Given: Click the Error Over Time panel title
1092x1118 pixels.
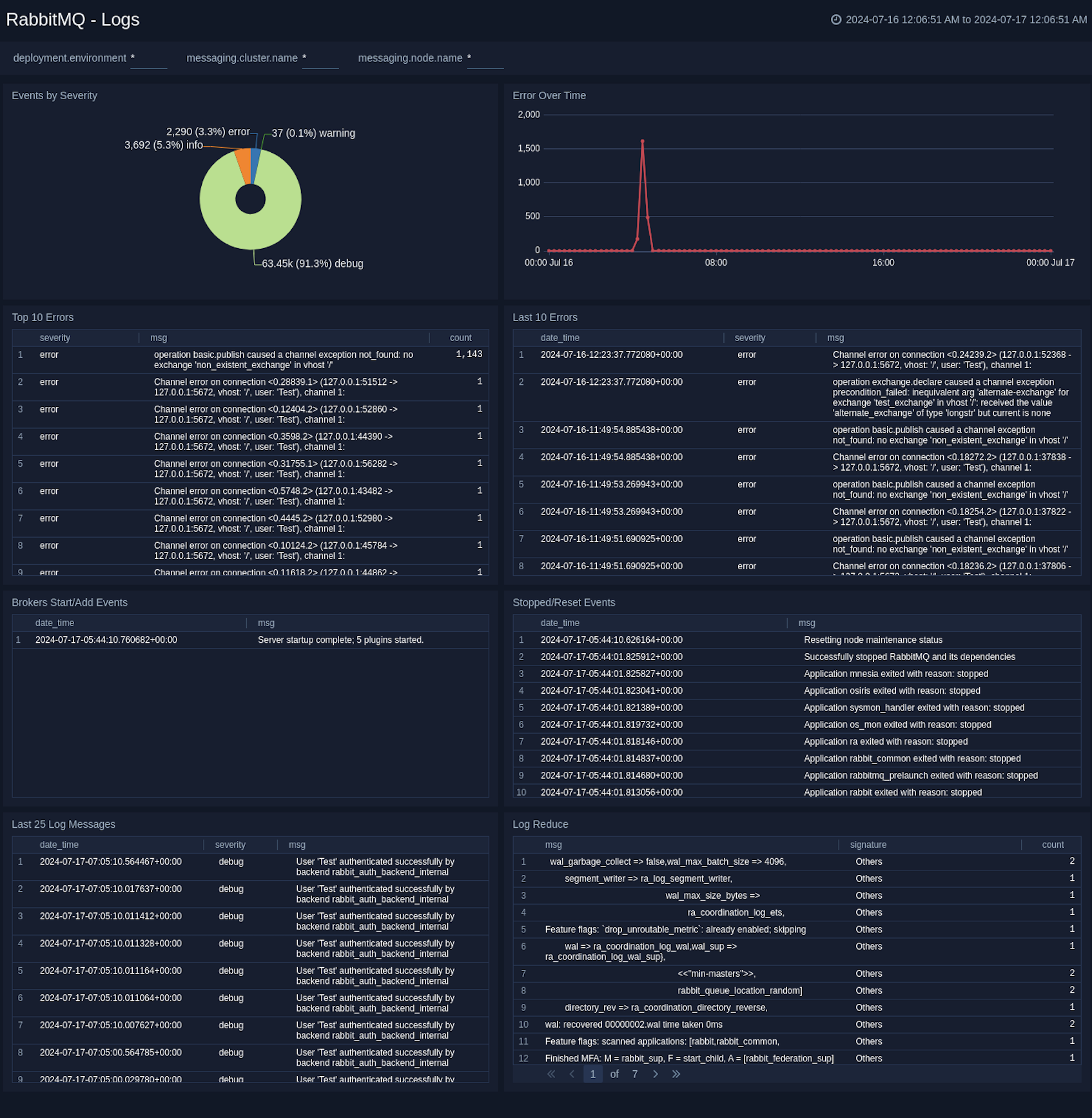Looking at the screenshot, I should point(549,95).
